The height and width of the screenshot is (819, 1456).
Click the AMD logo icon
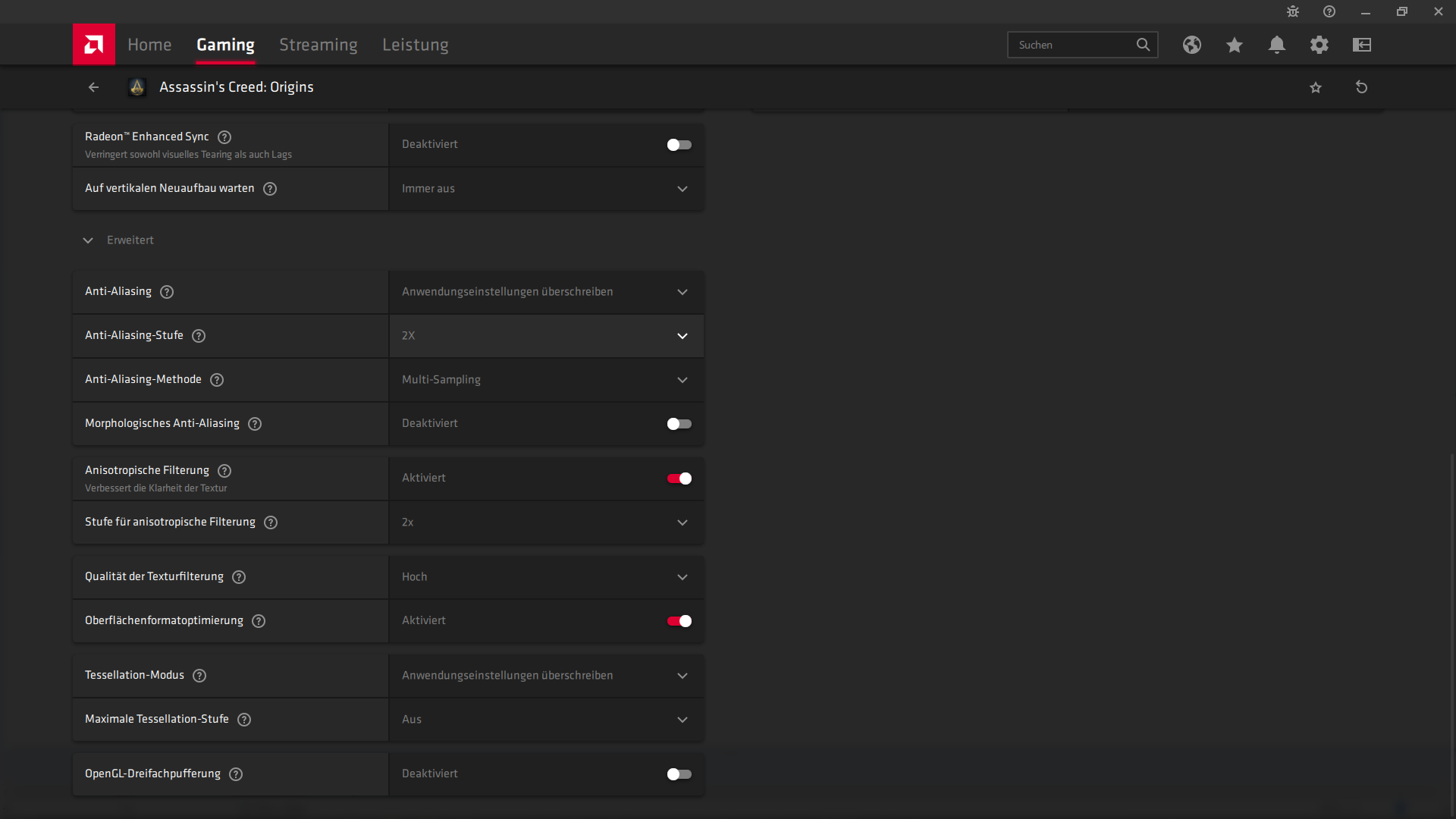[x=93, y=45]
